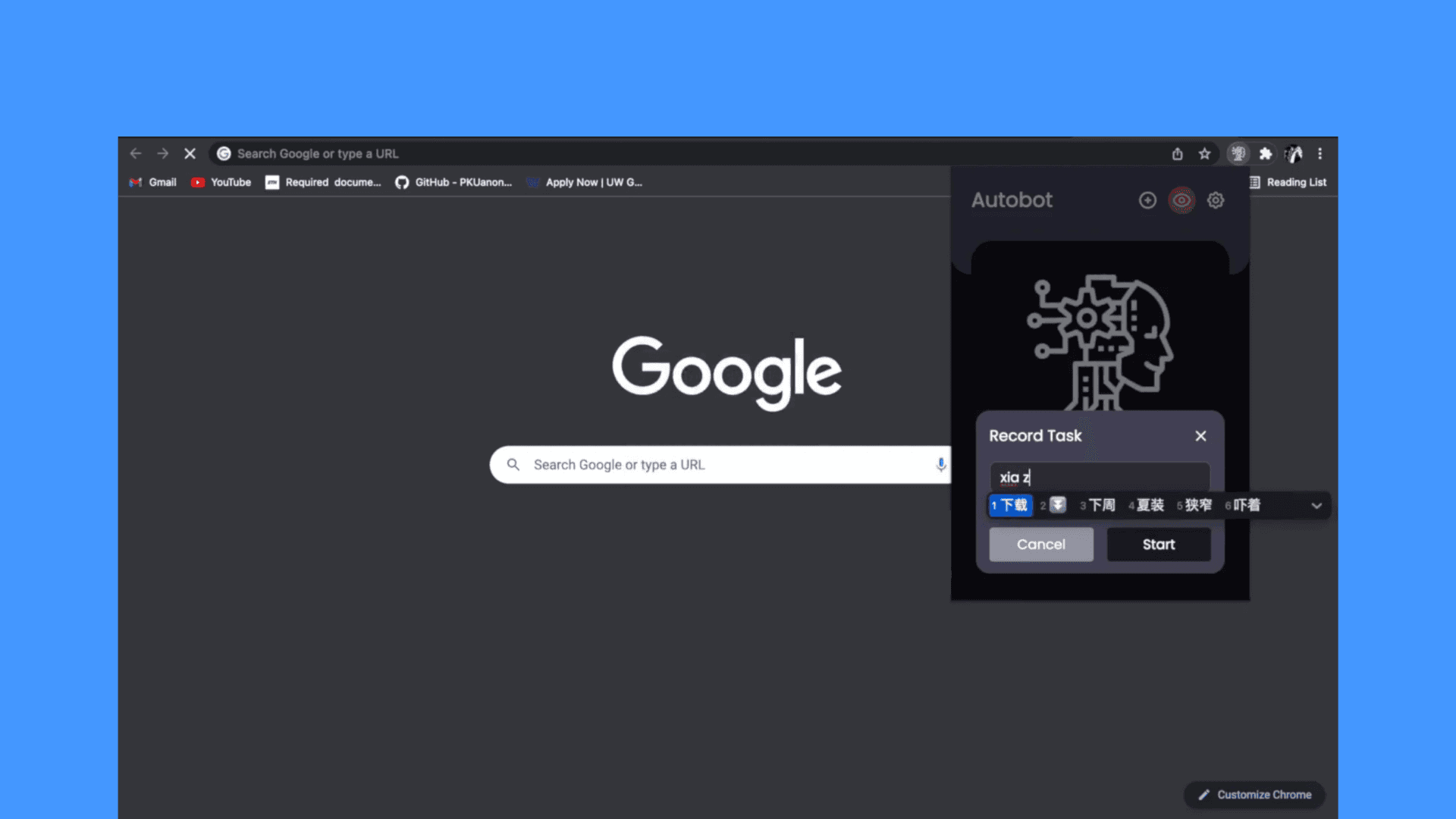Click the Google logo

pos(726,373)
